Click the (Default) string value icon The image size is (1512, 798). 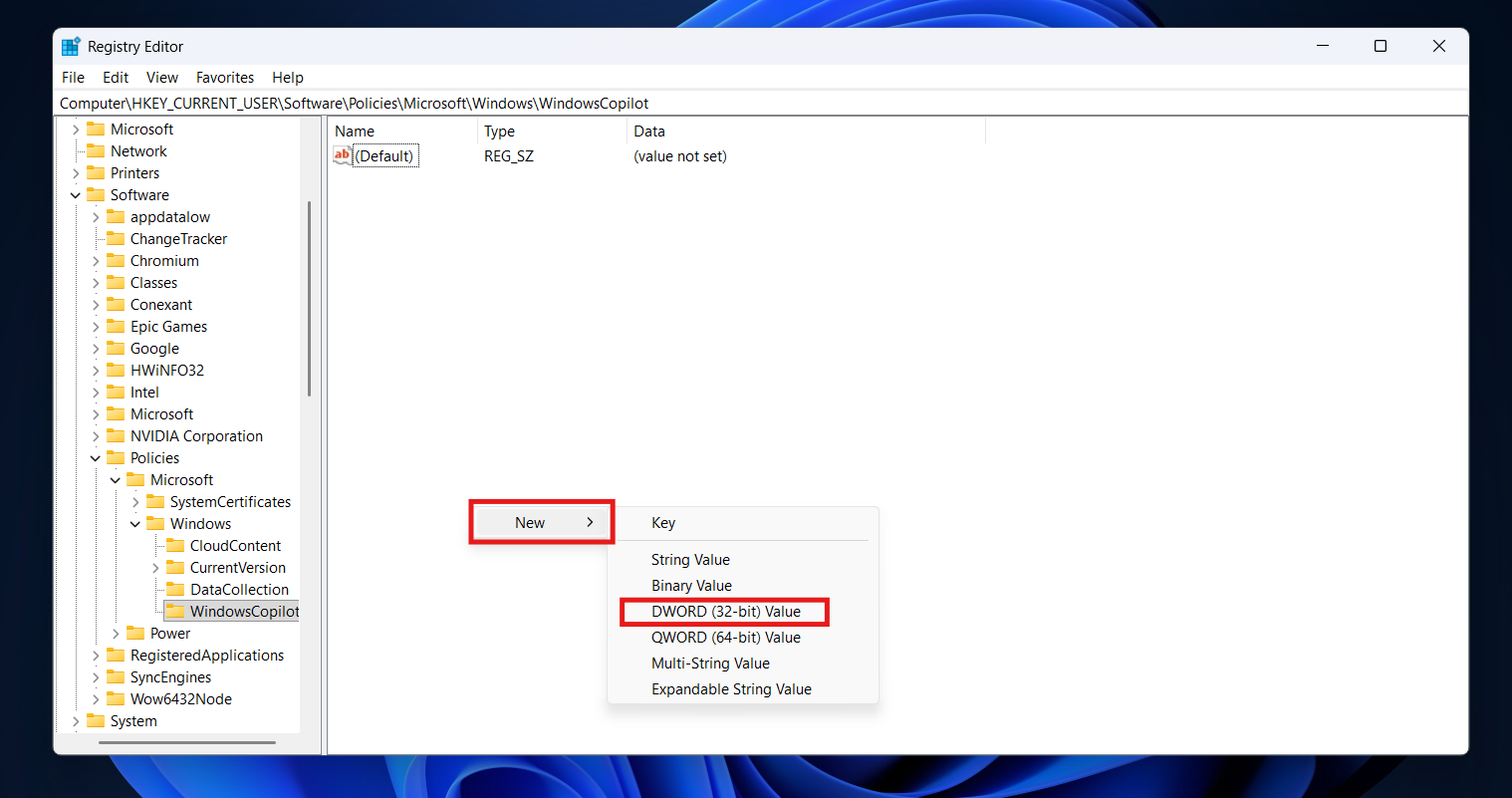pyautogui.click(x=342, y=155)
